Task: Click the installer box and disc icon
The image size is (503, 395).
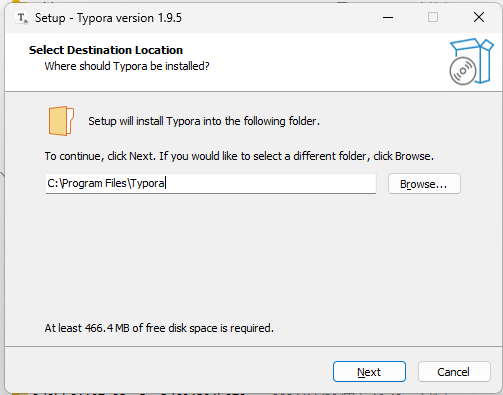Action: 471,61
